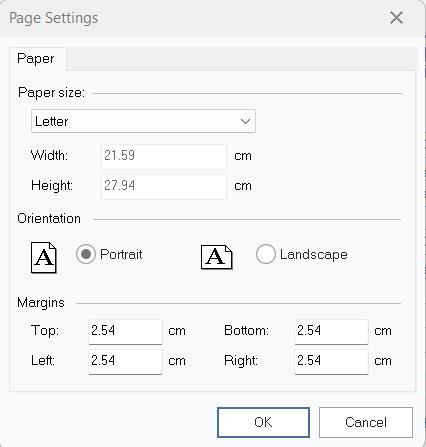Open the Letter paper size dropdown
426x447 pixels.
tap(143, 121)
